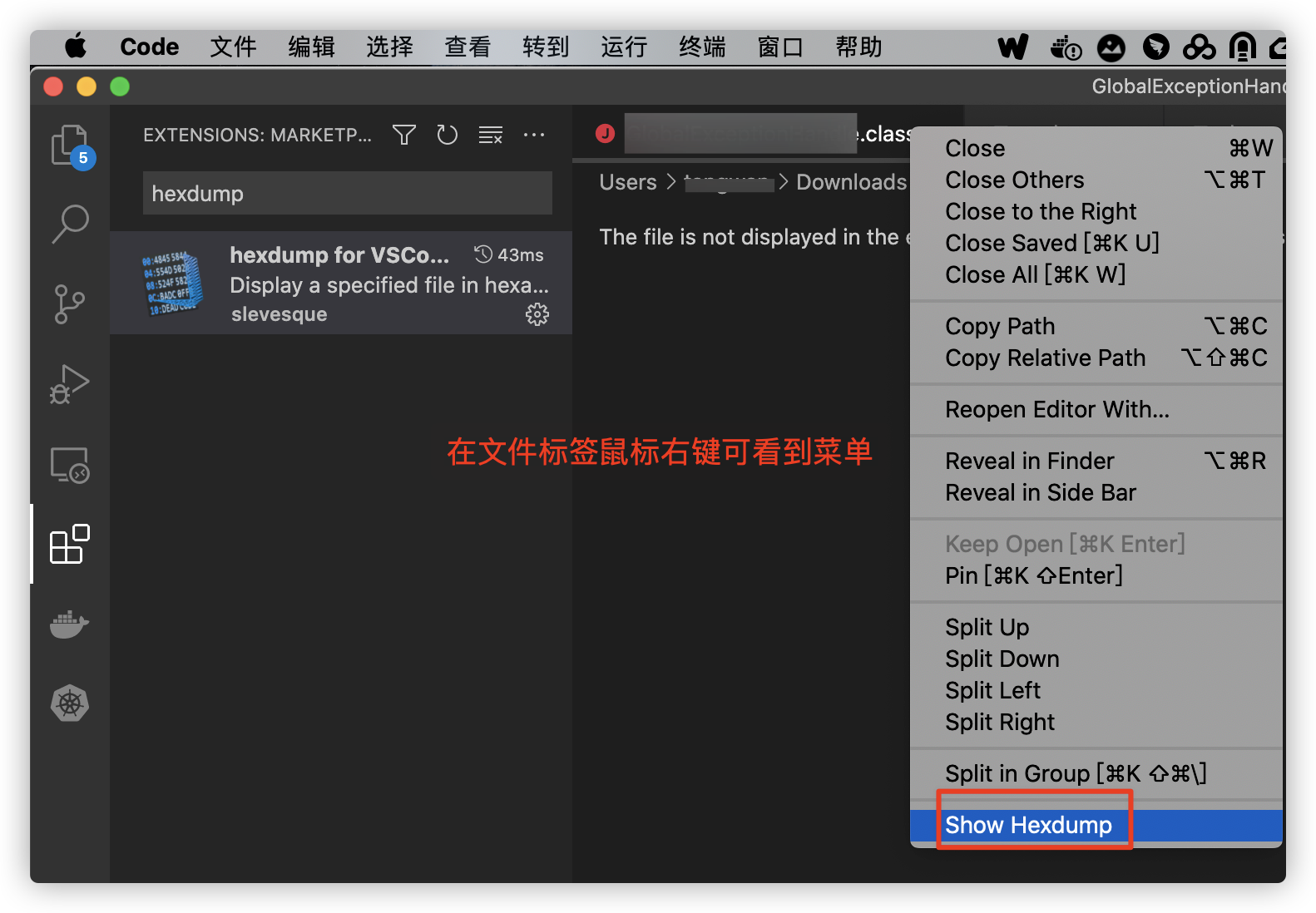Screen dimensions: 1316x913
Task: Click the hexdump extension thumbnail icon
Action: click(x=171, y=283)
